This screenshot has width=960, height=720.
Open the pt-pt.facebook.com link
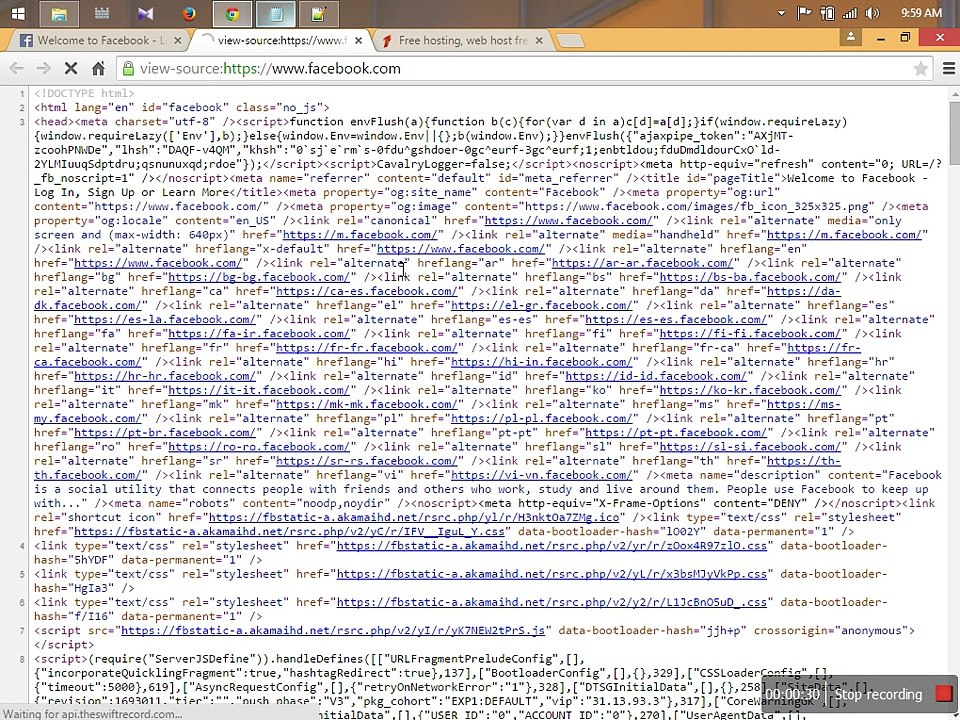(x=676, y=432)
